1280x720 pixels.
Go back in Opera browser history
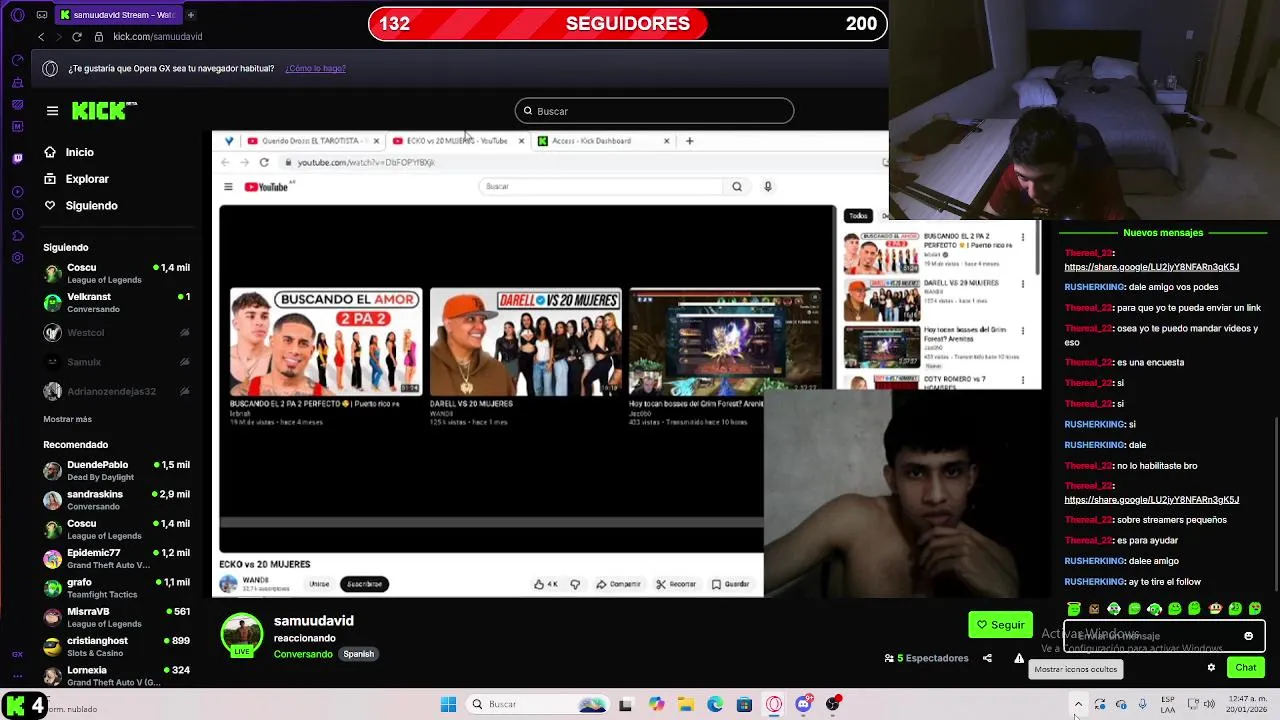41,37
